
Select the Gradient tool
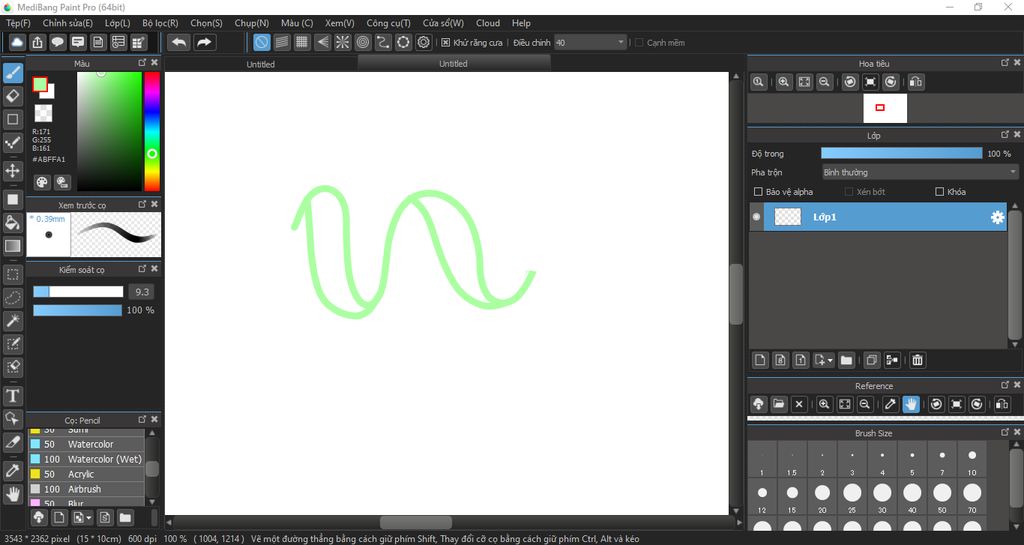click(x=12, y=246)
